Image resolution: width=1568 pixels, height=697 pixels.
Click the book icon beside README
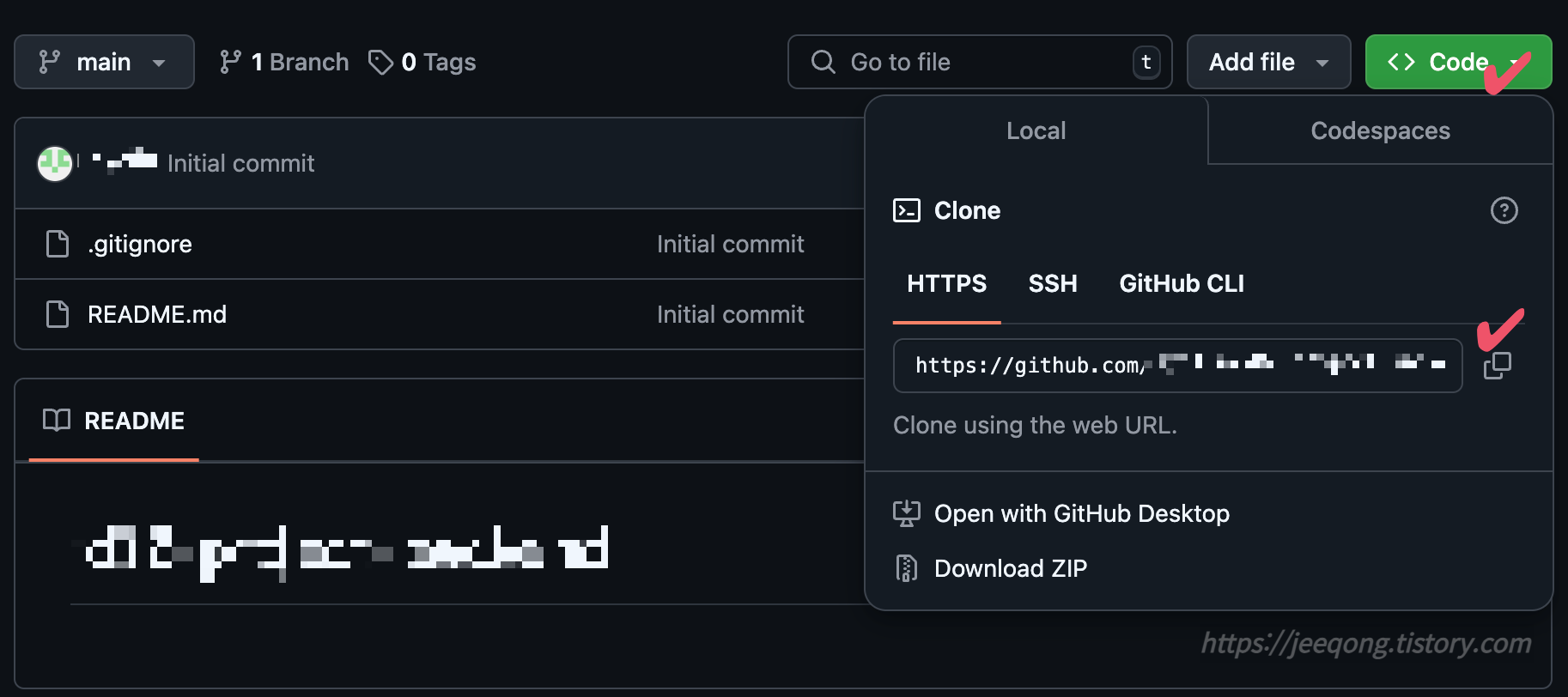(x=57, y=421)
